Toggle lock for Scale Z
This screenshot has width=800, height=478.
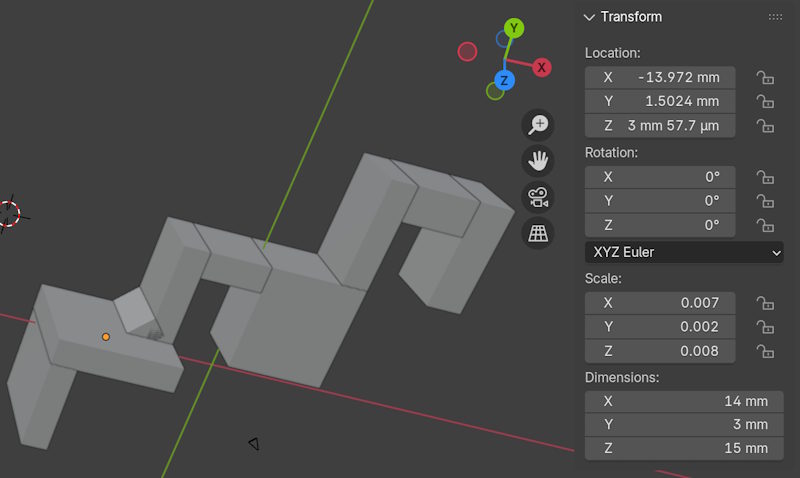coord(765,350)
